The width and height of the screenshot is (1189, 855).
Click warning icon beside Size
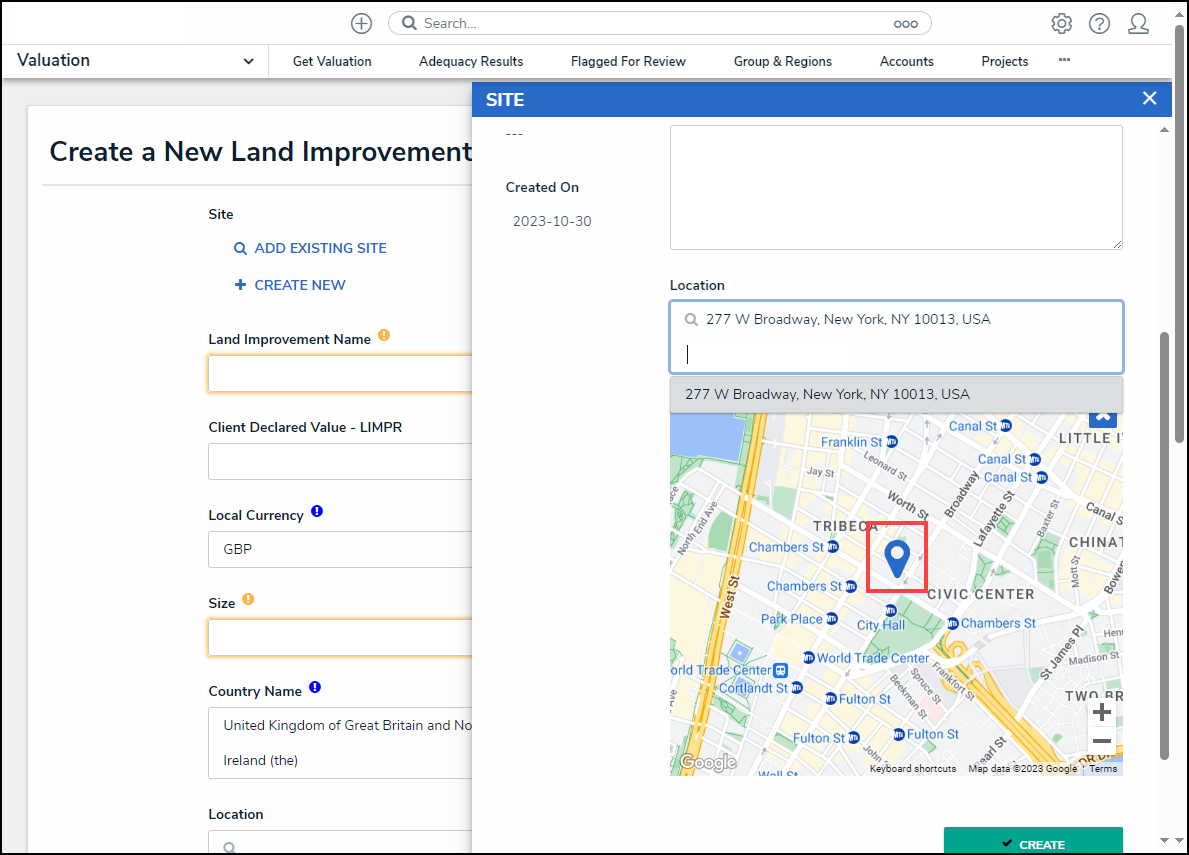pyautogui.click(x=248, y=600)
